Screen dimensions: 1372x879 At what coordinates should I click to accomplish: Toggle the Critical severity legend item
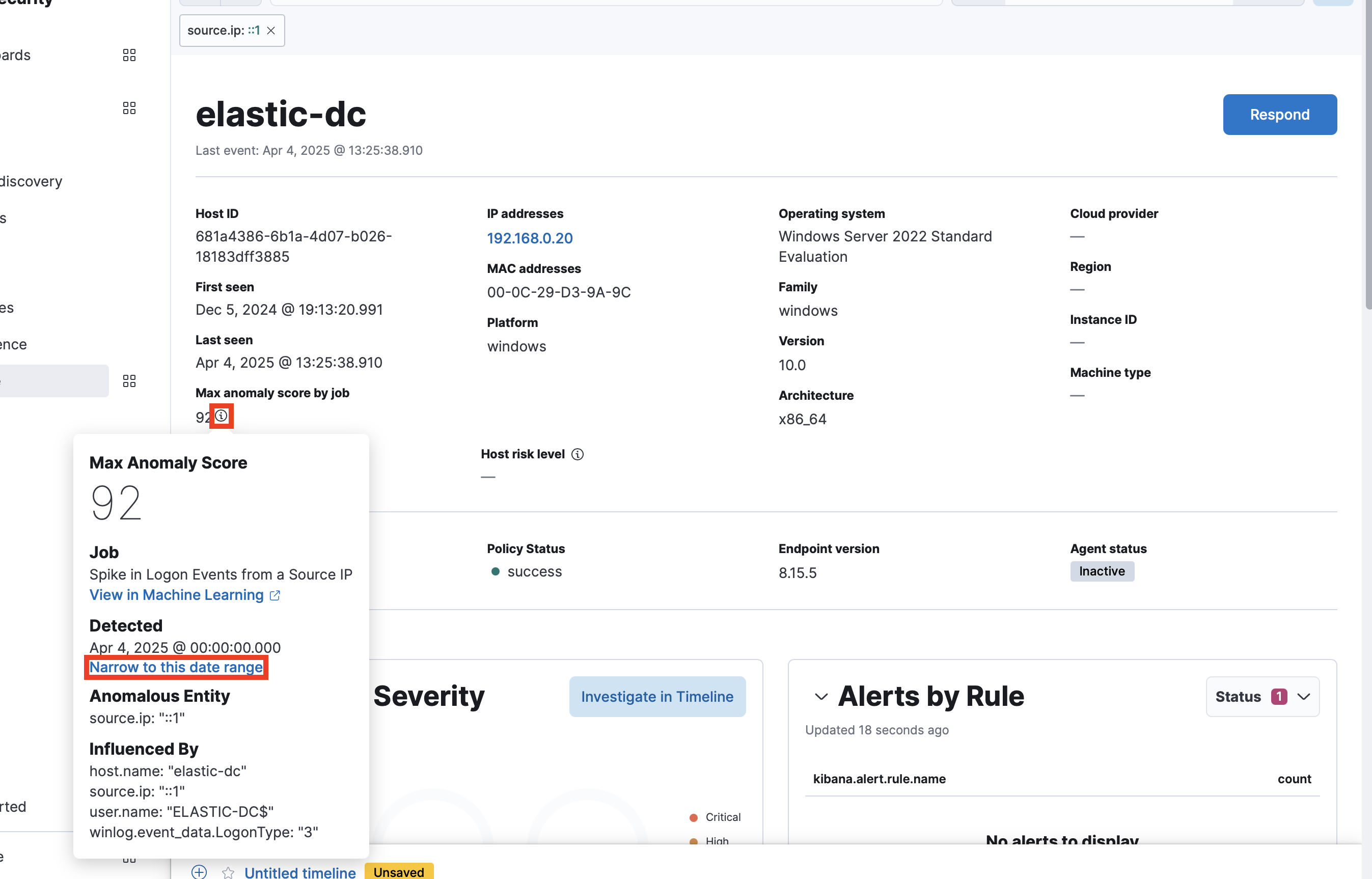pos(722,817)
